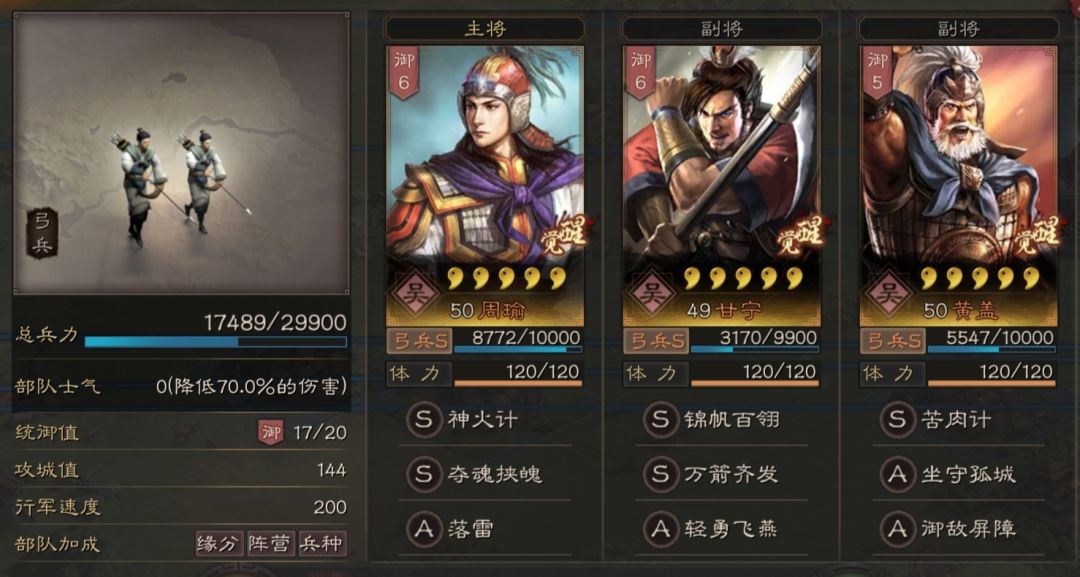Click the 主将 slot header tab
The image size is (1080, 577).
point(485,29)
